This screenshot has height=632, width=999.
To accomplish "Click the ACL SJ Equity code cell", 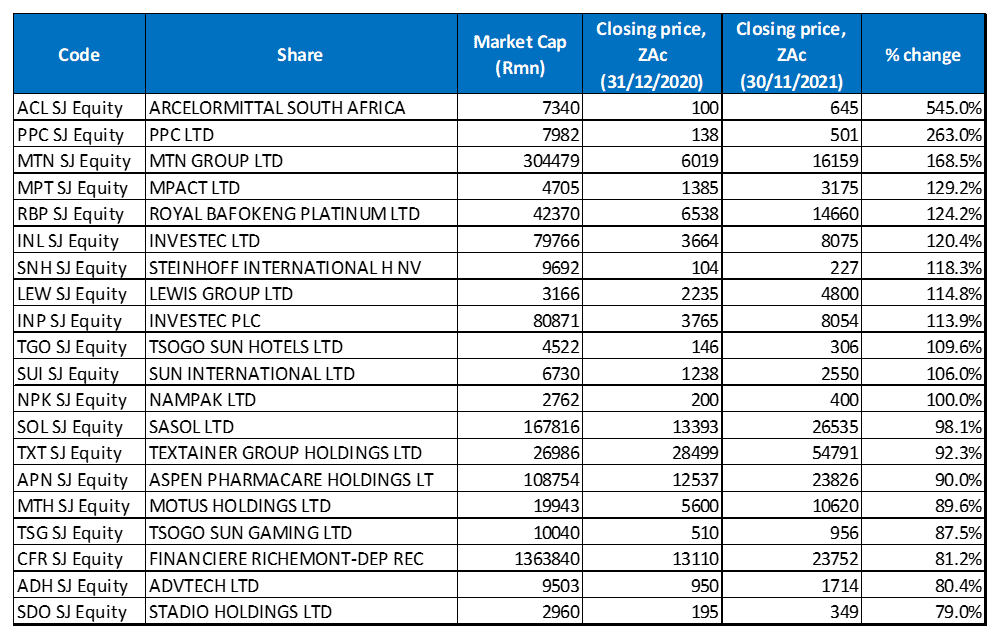I will click(79, 108).
